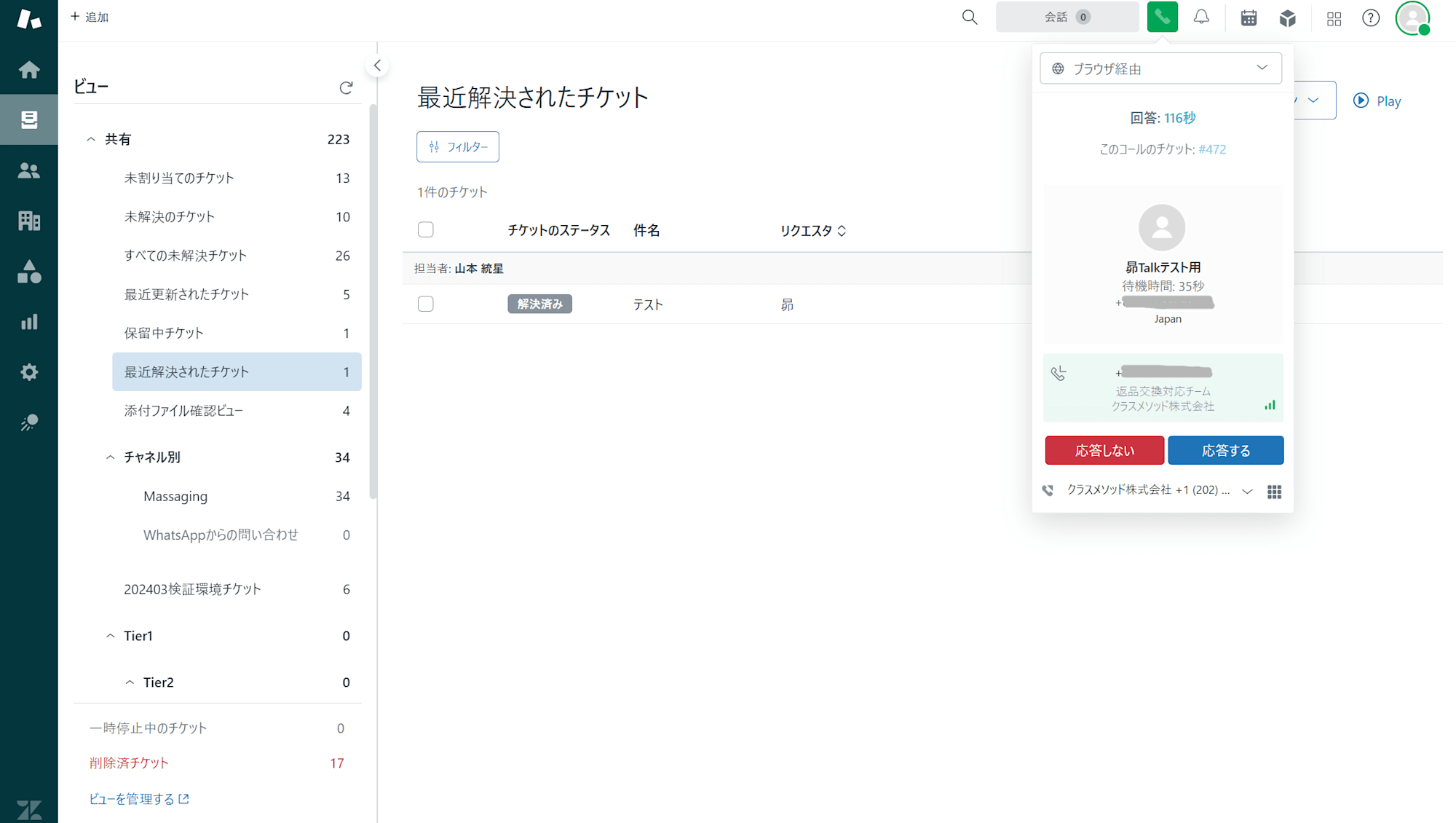Screen dimensions: 1456x823
Task: Open the 202403検証環境チケット view
Action: coord(237,589)
